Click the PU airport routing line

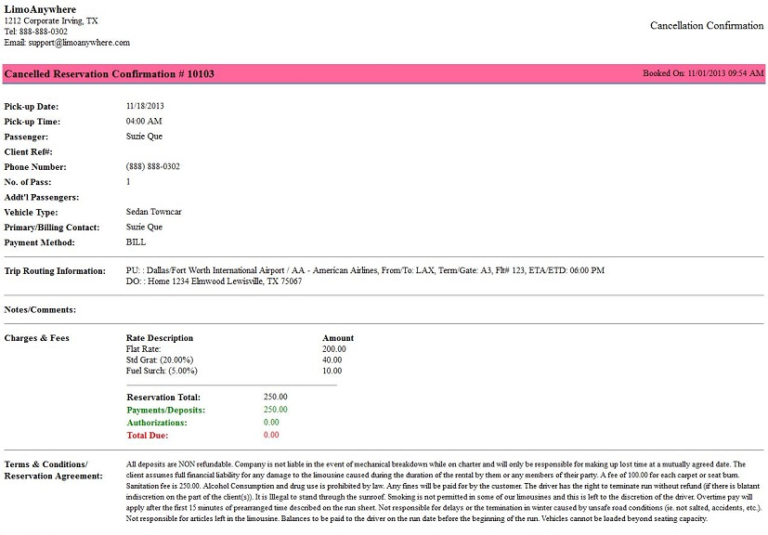point(365,270)
